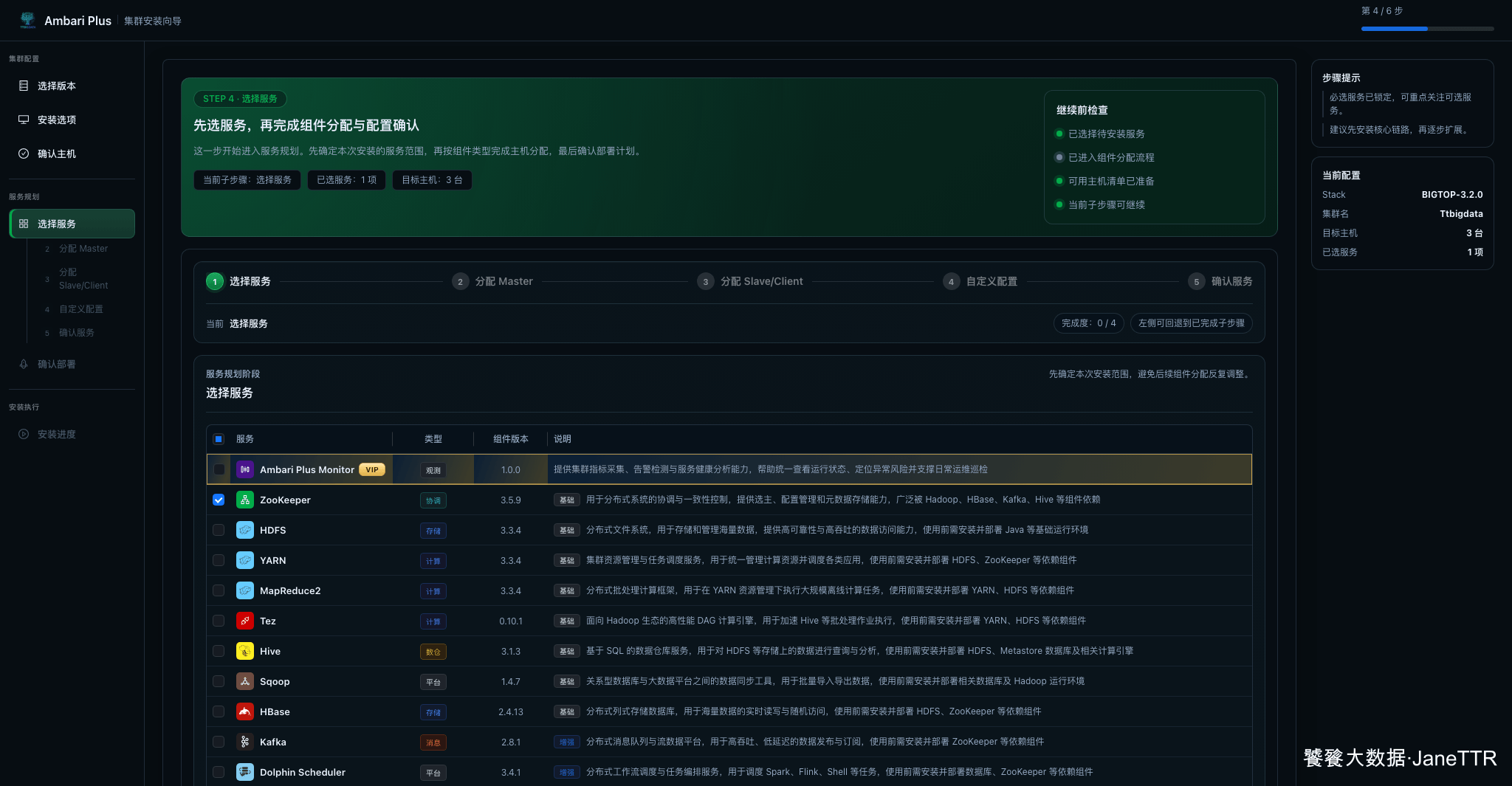Image resolution: width=1512 pixels, height=786 pixels.
Task: Click the 选择服务 grid icon in sidebar
Action: point(24,224)
